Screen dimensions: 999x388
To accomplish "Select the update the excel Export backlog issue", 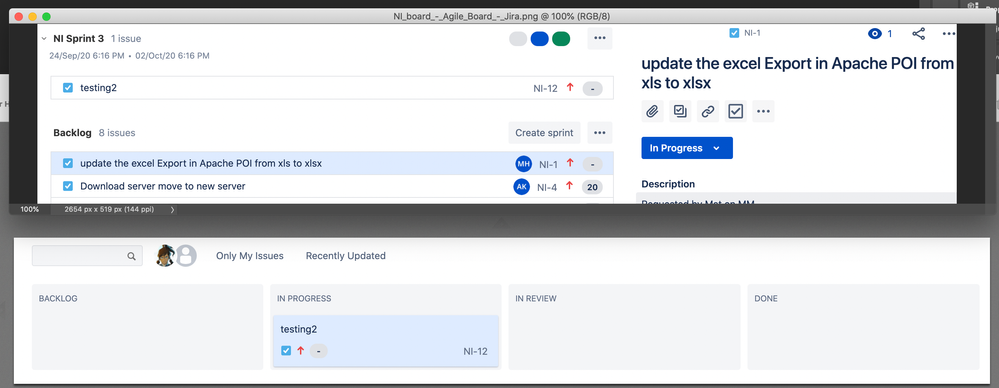I will pos(332,163).
